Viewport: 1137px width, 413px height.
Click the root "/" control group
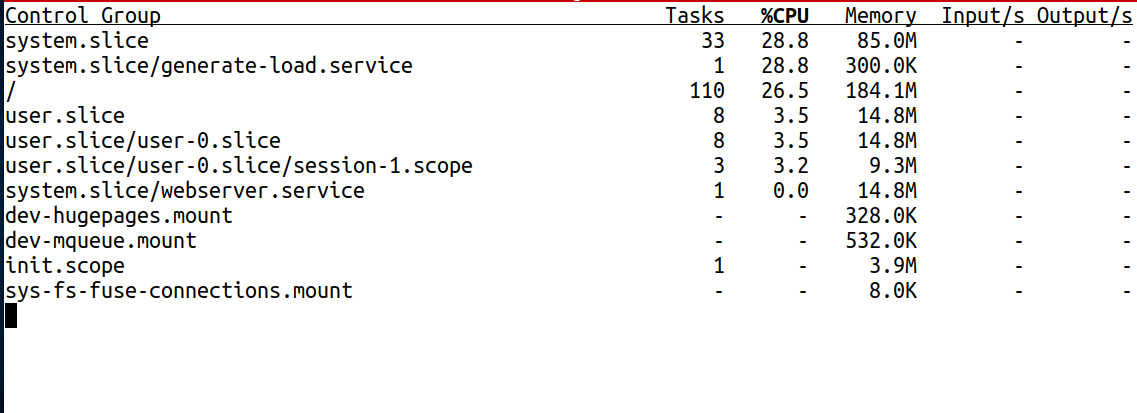11,91
